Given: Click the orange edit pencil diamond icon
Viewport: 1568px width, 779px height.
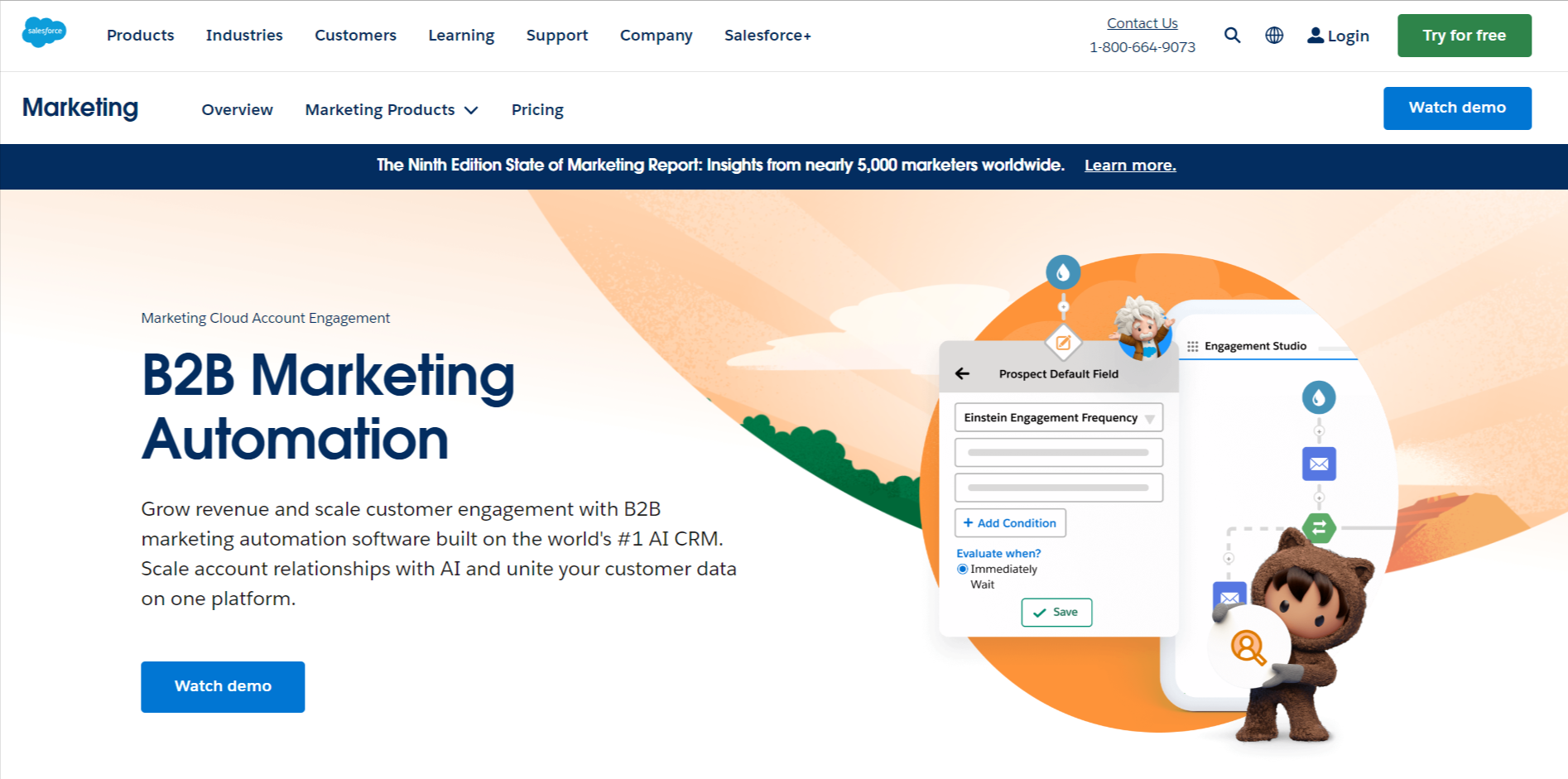Looking at the screenshot, I should [1063, 343].
